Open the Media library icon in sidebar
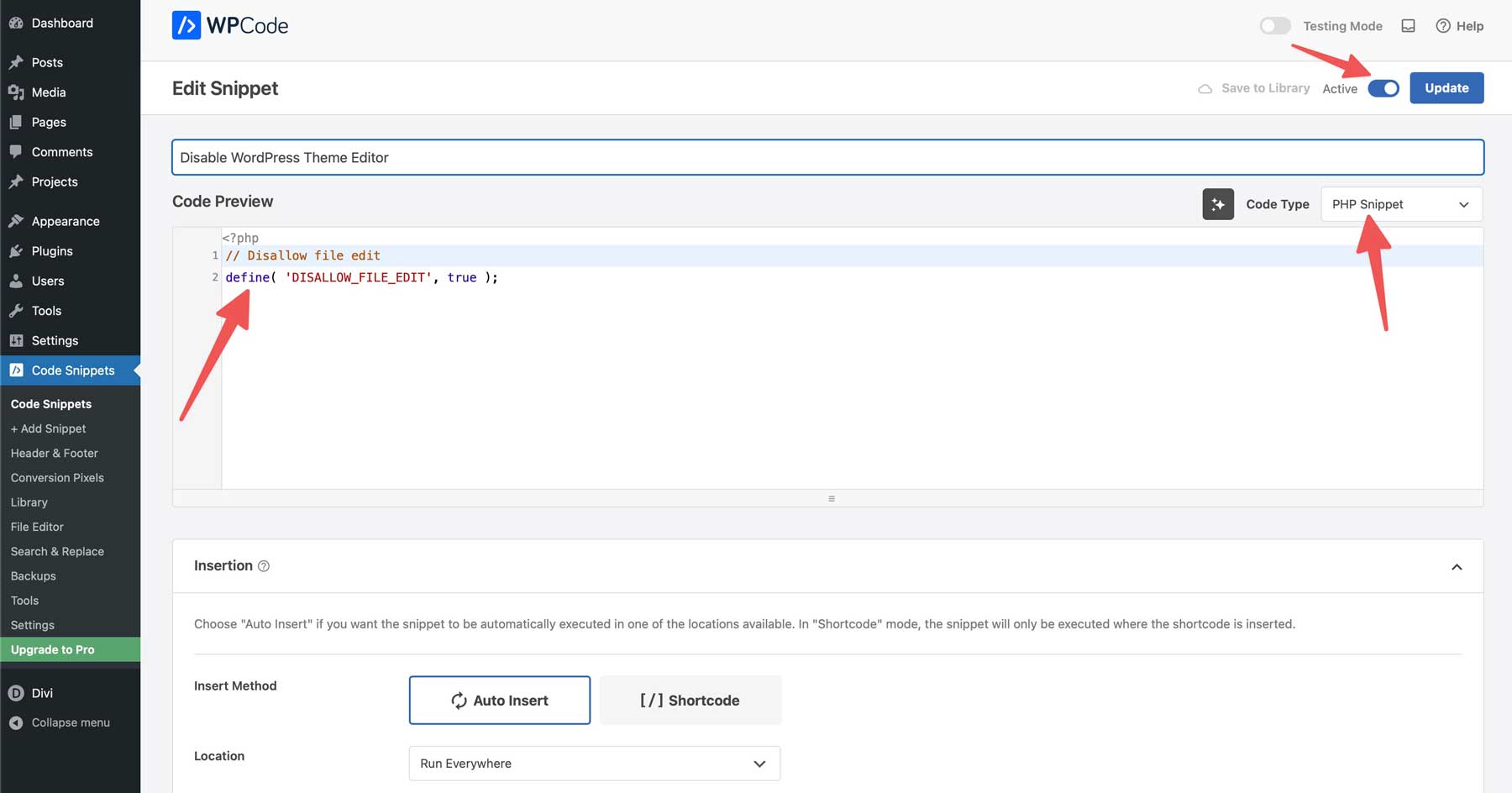The width and height of the screenshot is (1512, 793). 16,92
